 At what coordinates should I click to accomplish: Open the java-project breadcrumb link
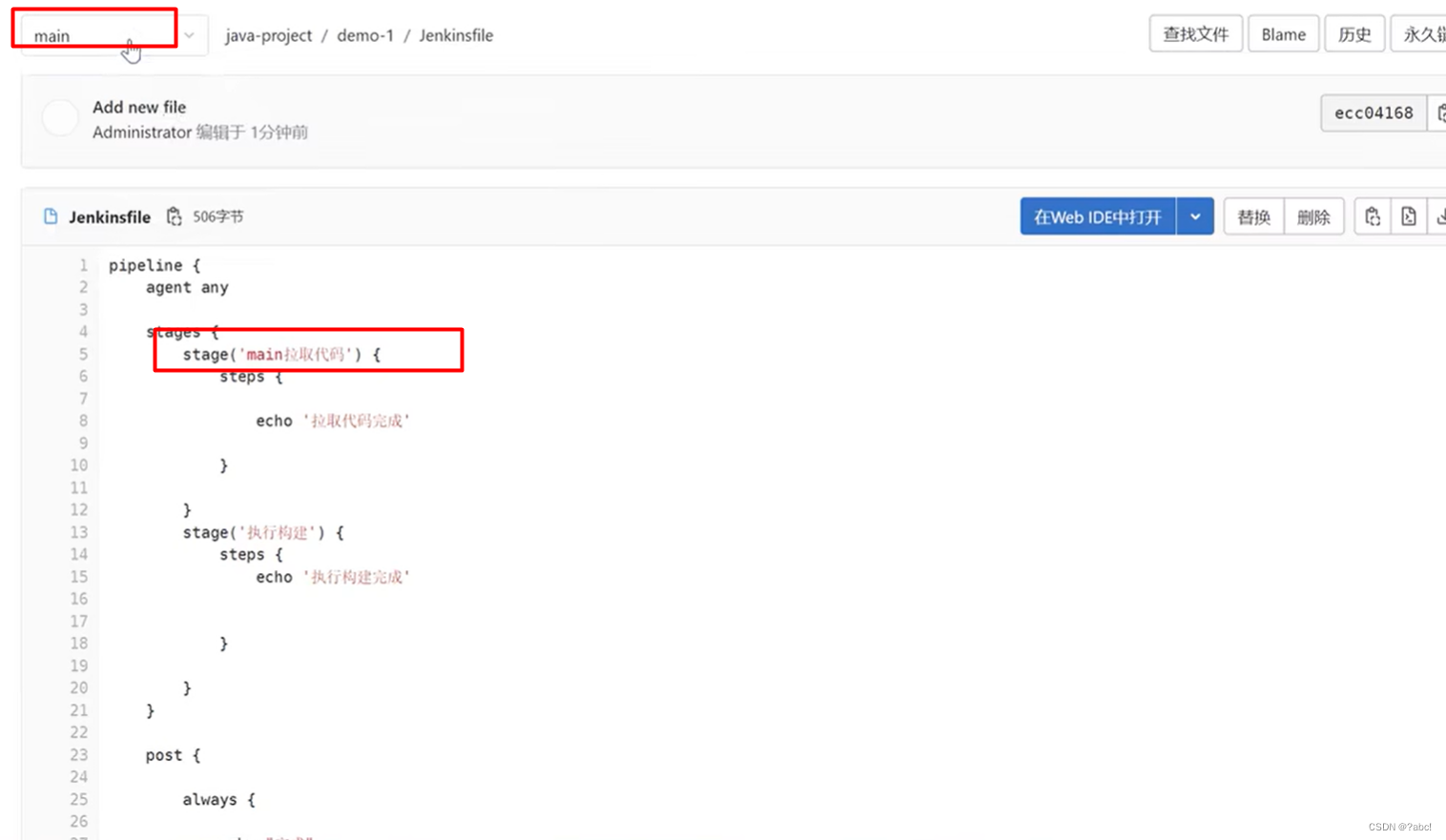tap(268, 35)
